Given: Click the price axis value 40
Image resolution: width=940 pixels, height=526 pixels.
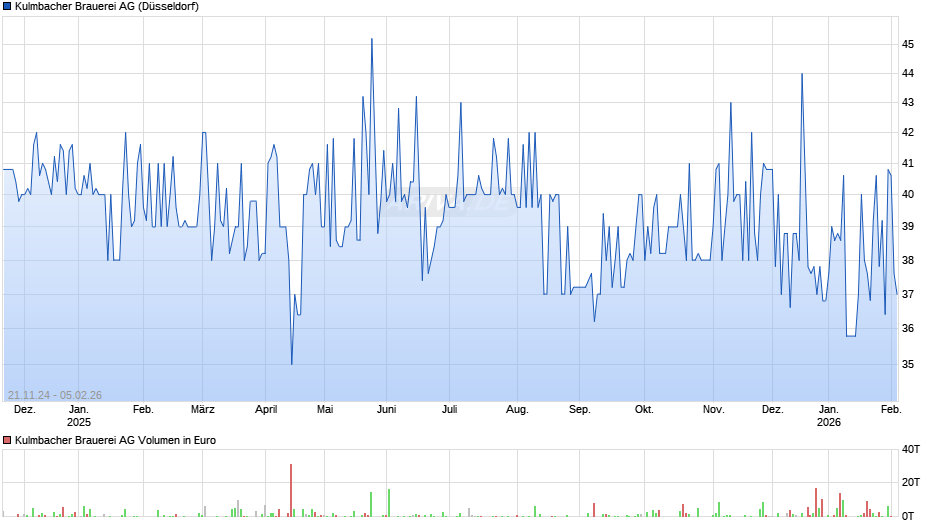Looking at the screenshot, I should click(908, 194).
